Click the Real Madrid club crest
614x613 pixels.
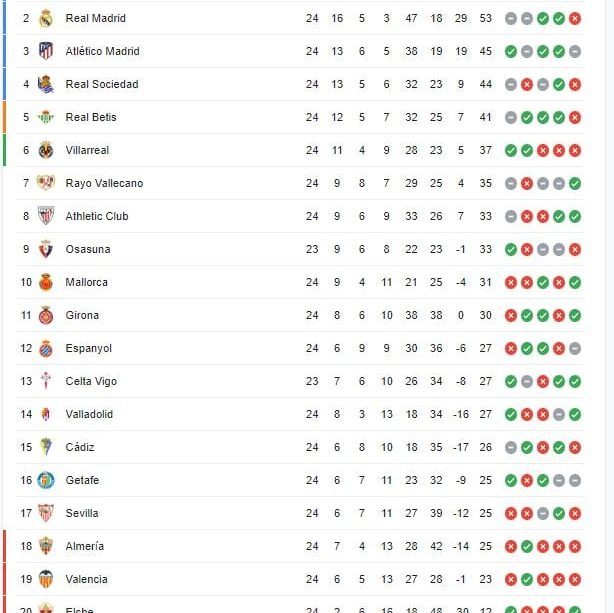46,18
